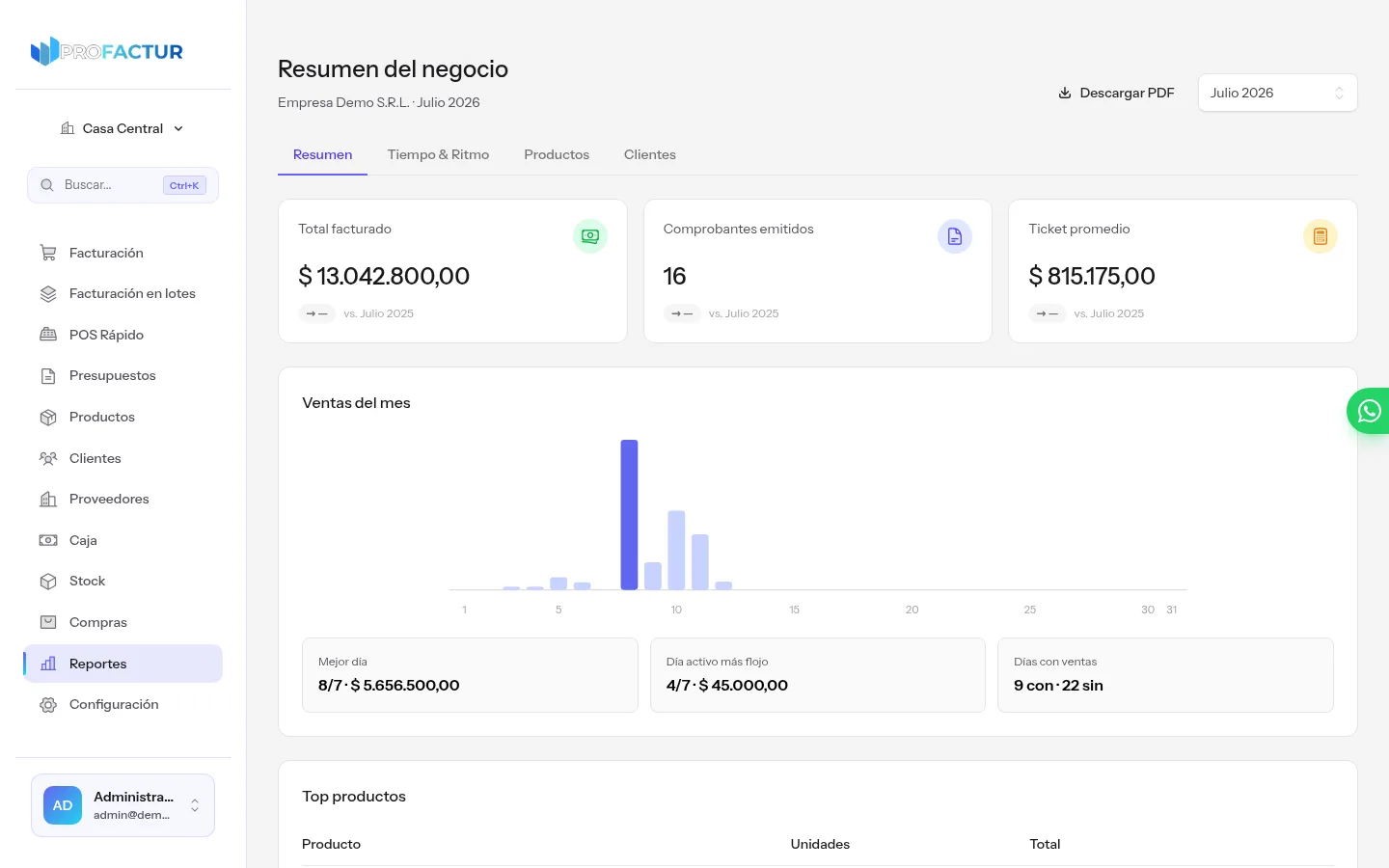Viewport: 1389px width, 868px height.
Task: Open Compras inbox icon
Action: click(48, 622)
